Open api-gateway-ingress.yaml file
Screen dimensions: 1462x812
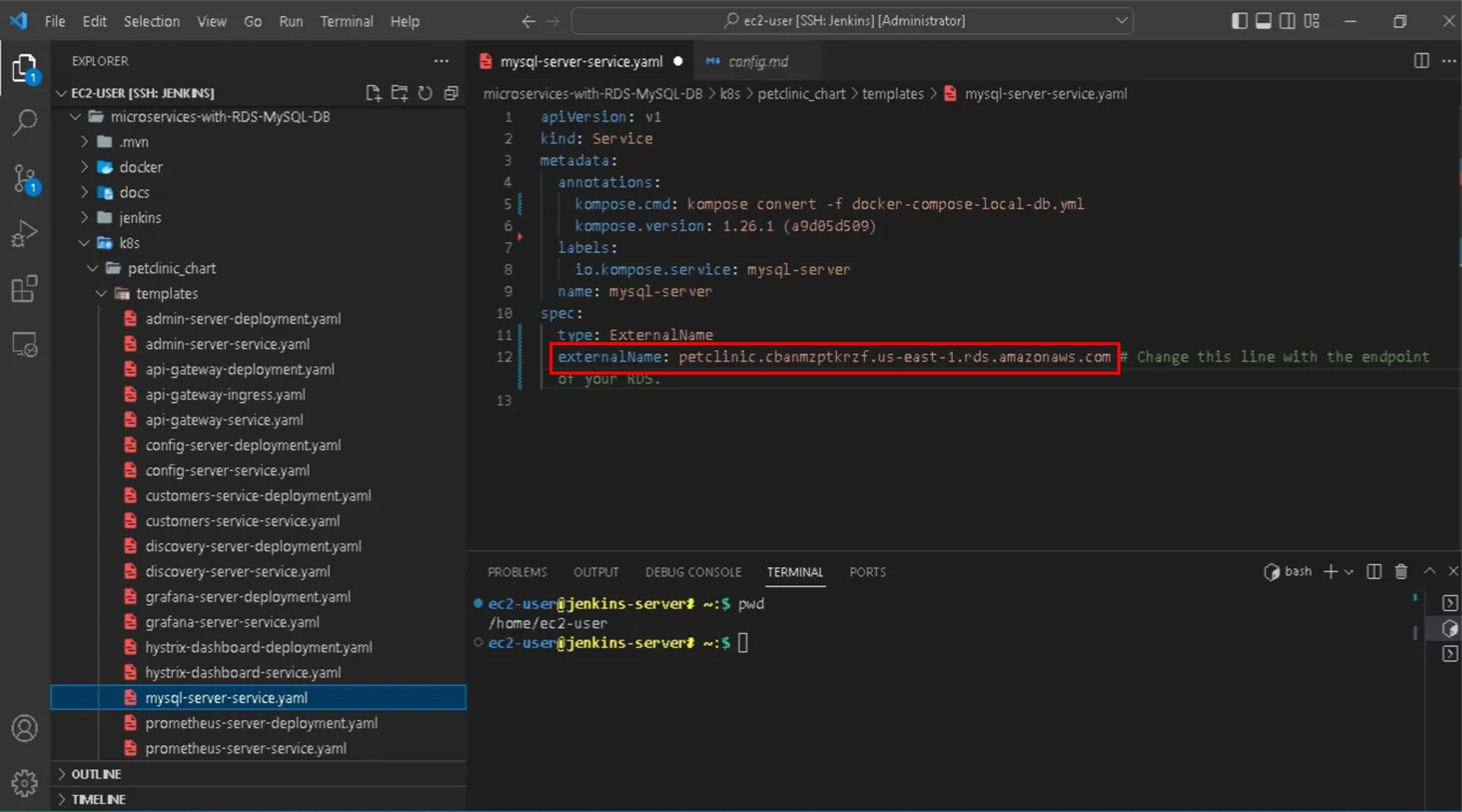click(224, 394)
